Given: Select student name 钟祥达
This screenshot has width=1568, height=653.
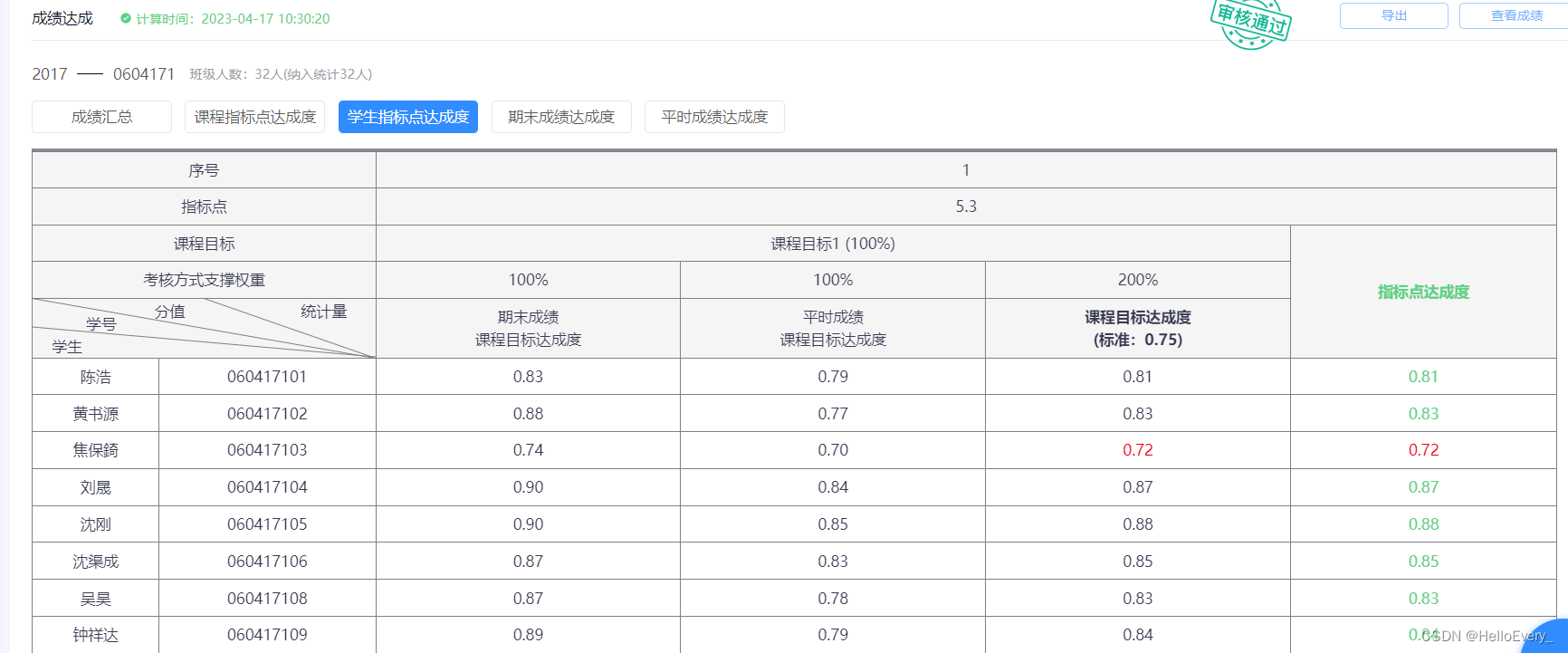Looking at the screenshot, I should pos(95,635).
